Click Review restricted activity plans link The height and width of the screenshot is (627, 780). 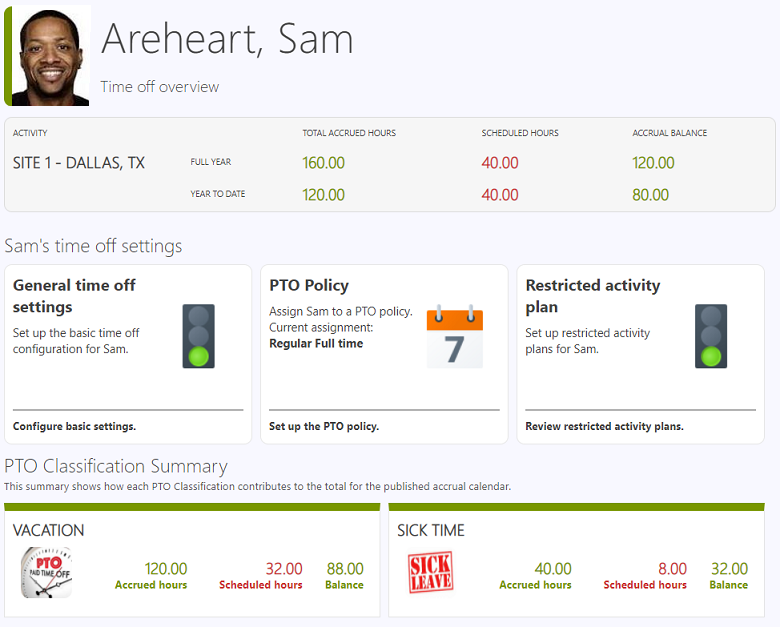click(x=604, y=426)
